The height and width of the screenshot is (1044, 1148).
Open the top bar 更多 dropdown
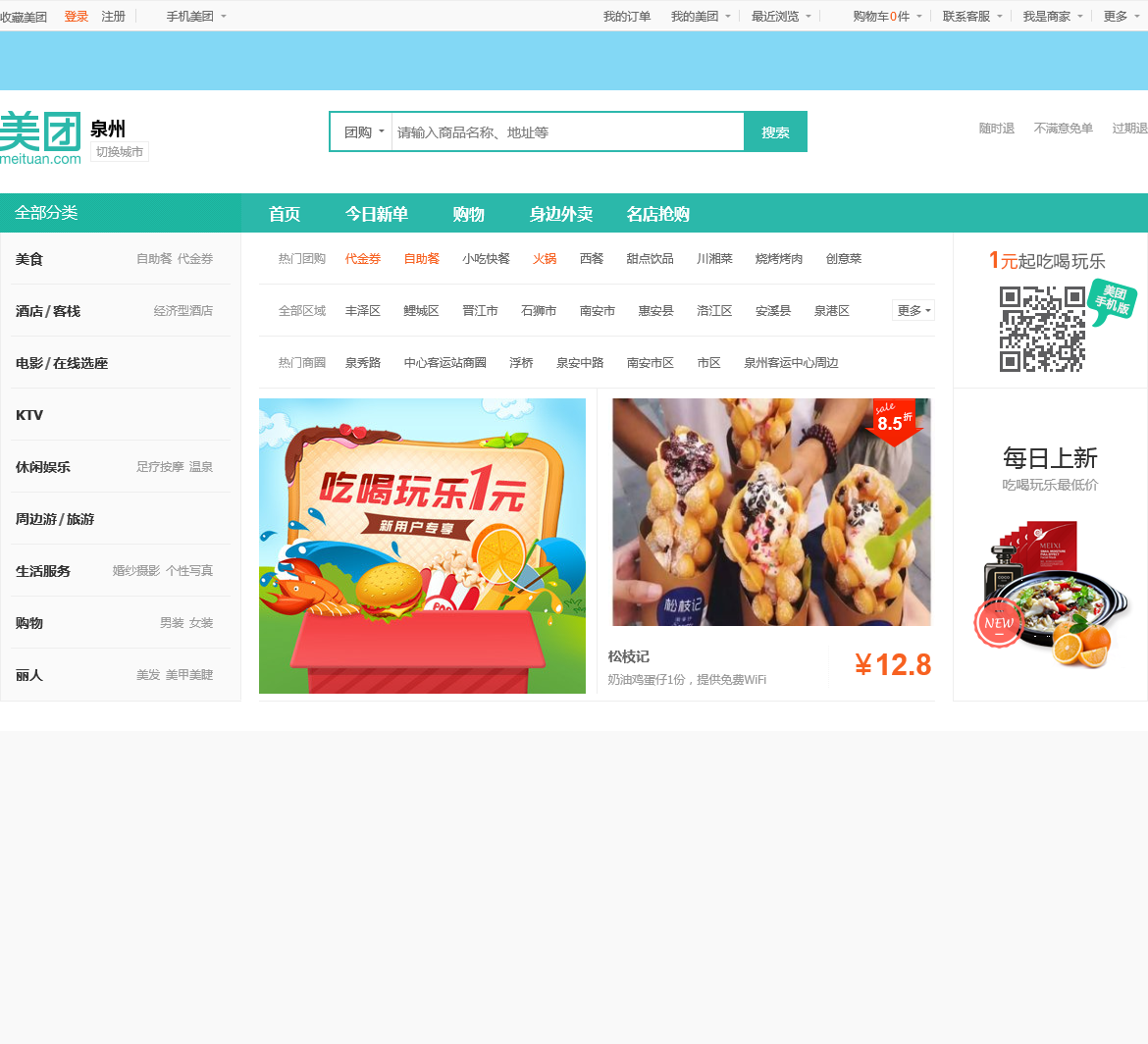(1122, 16)
